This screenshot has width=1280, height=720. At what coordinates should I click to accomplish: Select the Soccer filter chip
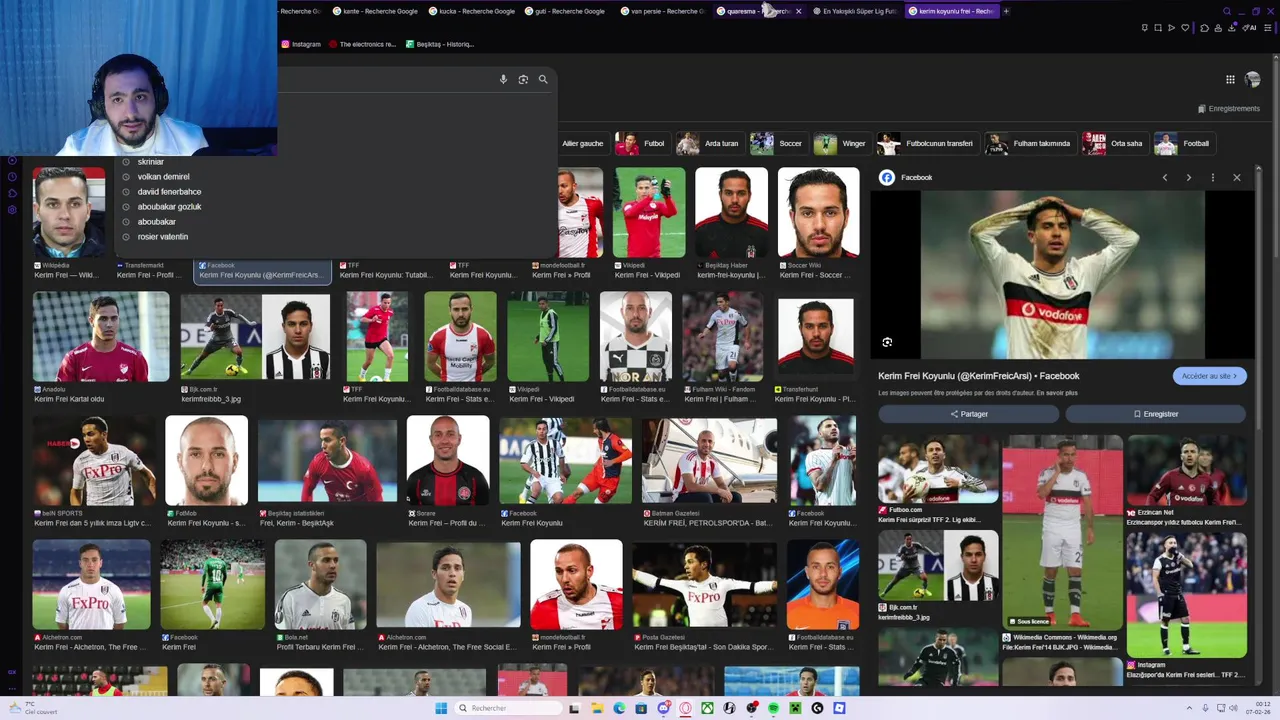click(778, 143)
